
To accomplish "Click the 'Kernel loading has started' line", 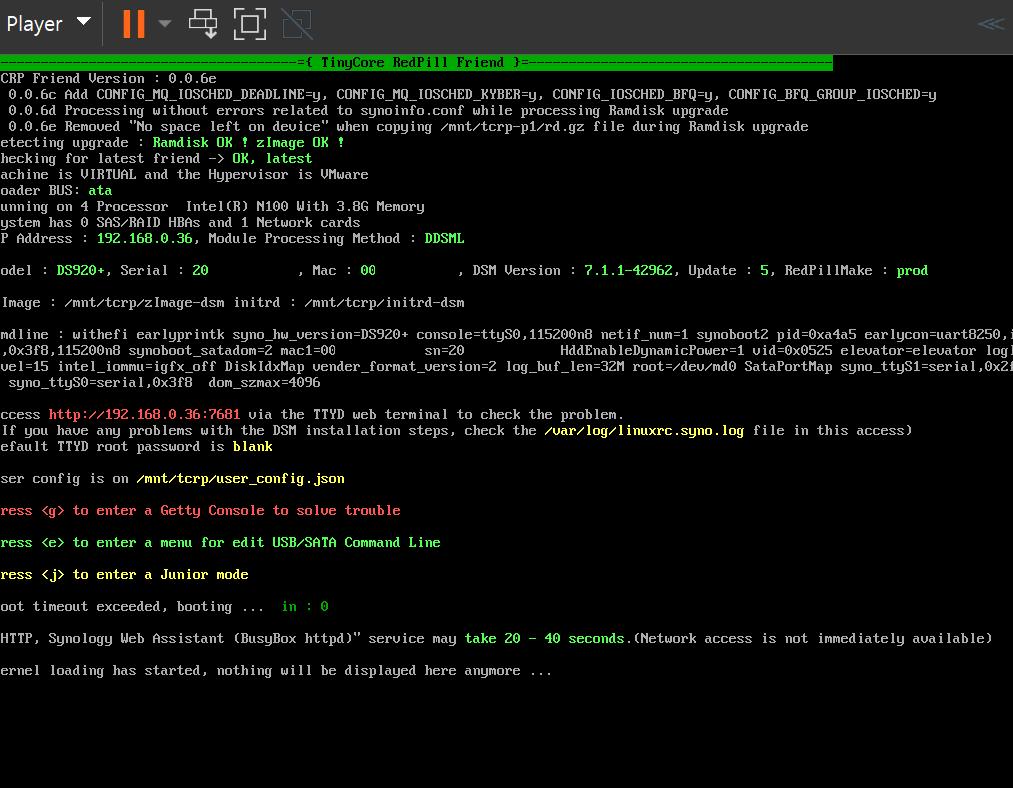I will point(276,670).
